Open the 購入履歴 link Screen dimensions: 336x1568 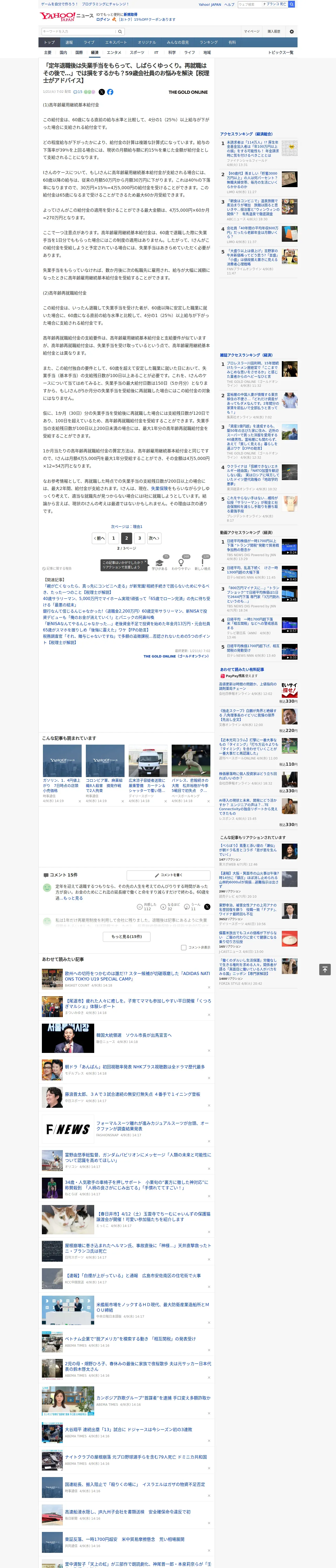click(x=274, y=32)
